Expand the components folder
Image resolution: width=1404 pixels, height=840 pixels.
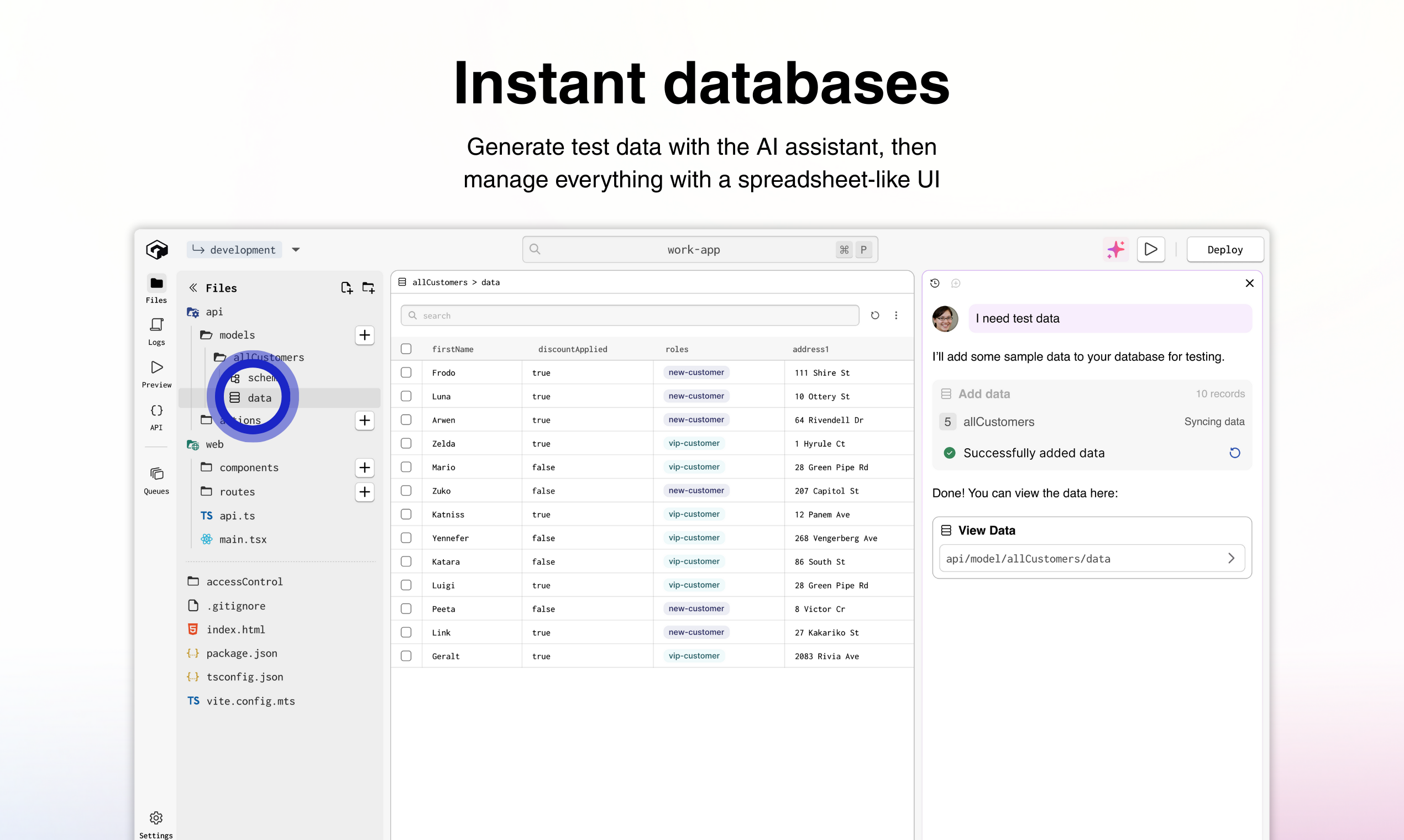click(x=249, y=468)
